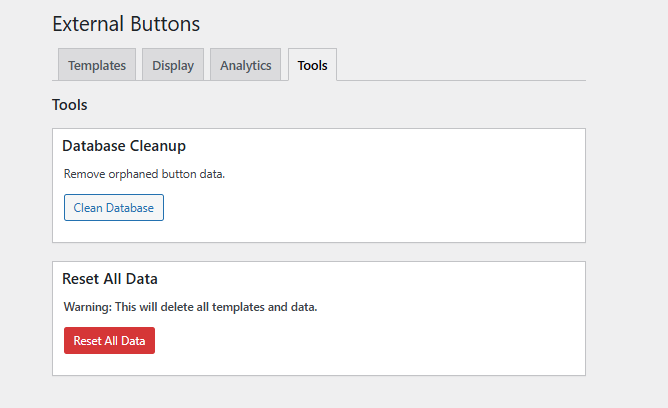Click the Reset All Data card heading
This screenshot has width=668, height=408.
[x=110, y=279]
